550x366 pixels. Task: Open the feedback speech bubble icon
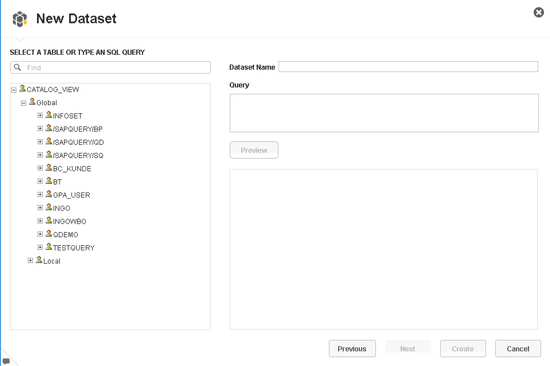pyautogui.click(x=6, y=361)
